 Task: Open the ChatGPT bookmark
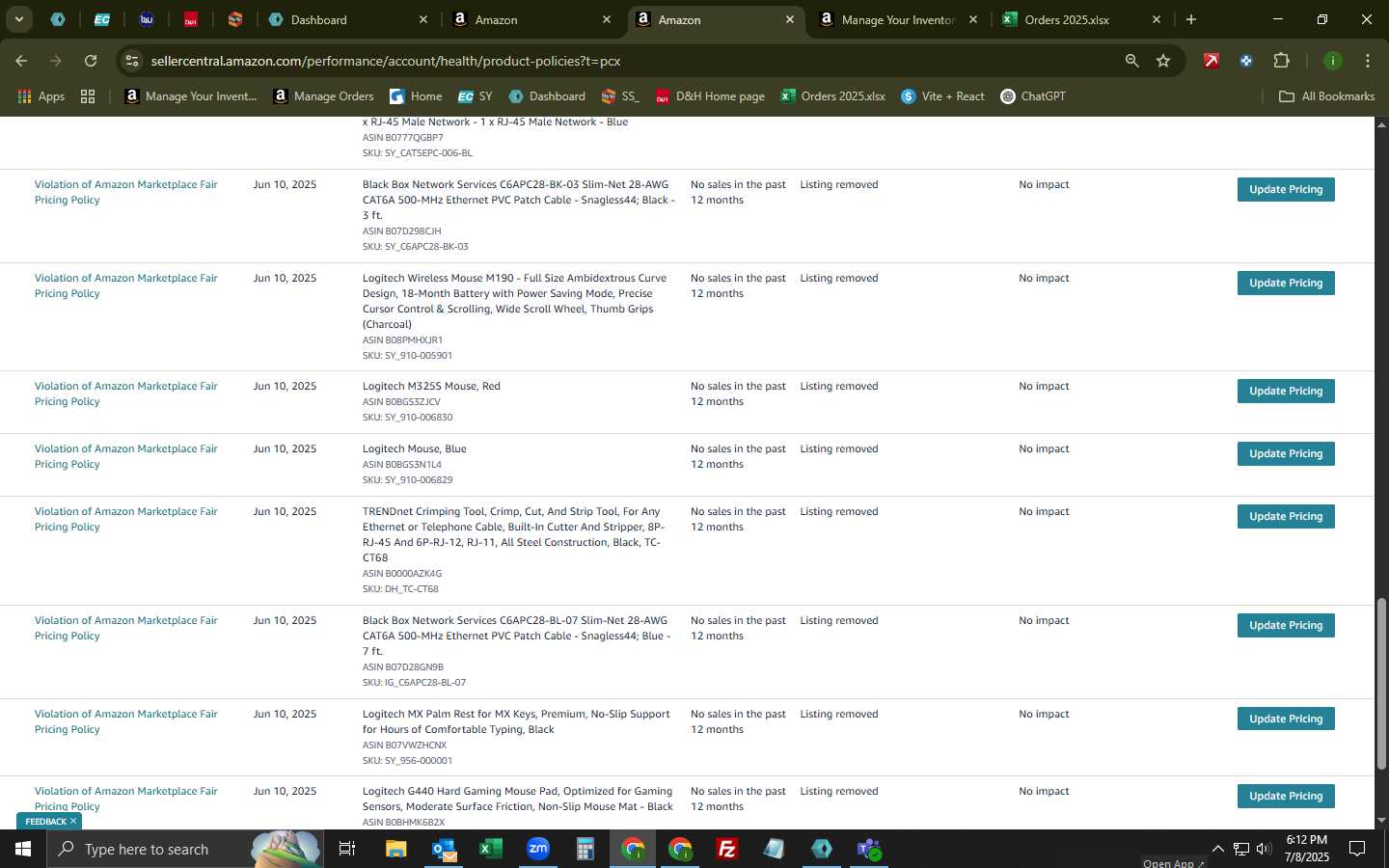(1033, 96)
